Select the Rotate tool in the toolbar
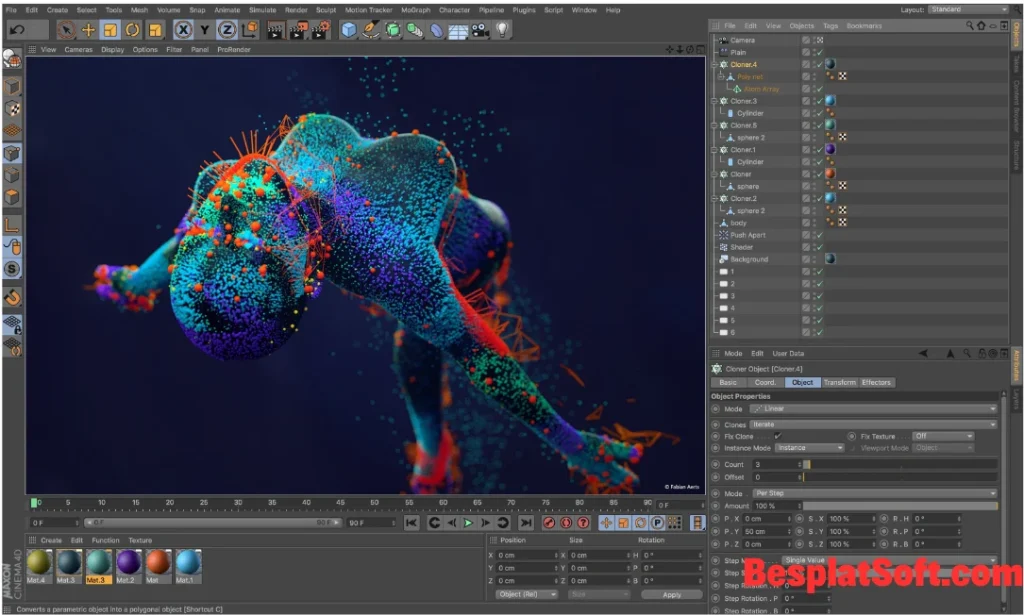Screen dimensions: 1024x615 coord(130,29)
